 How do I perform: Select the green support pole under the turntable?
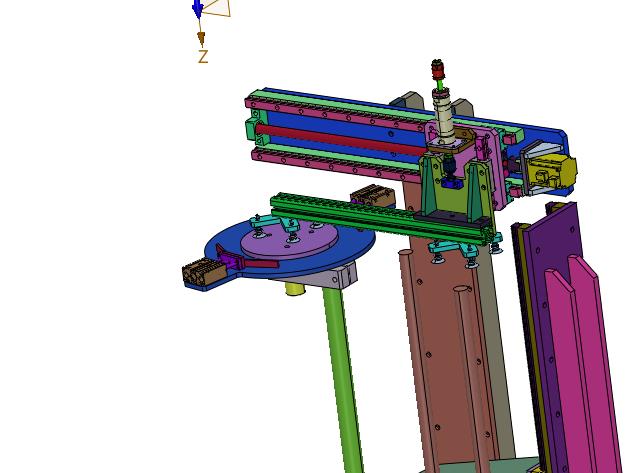(344, 377)
